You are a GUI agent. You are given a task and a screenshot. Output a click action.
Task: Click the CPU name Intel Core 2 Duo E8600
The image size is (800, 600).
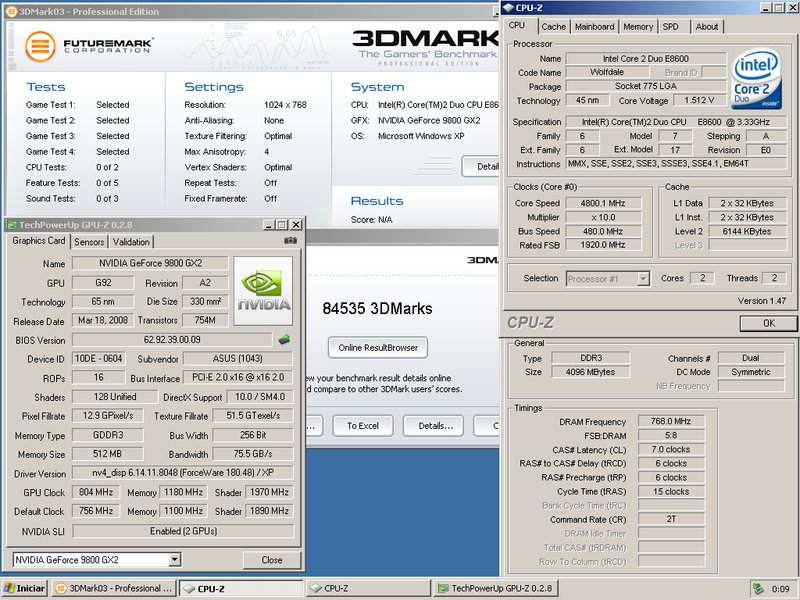[645, 59]
